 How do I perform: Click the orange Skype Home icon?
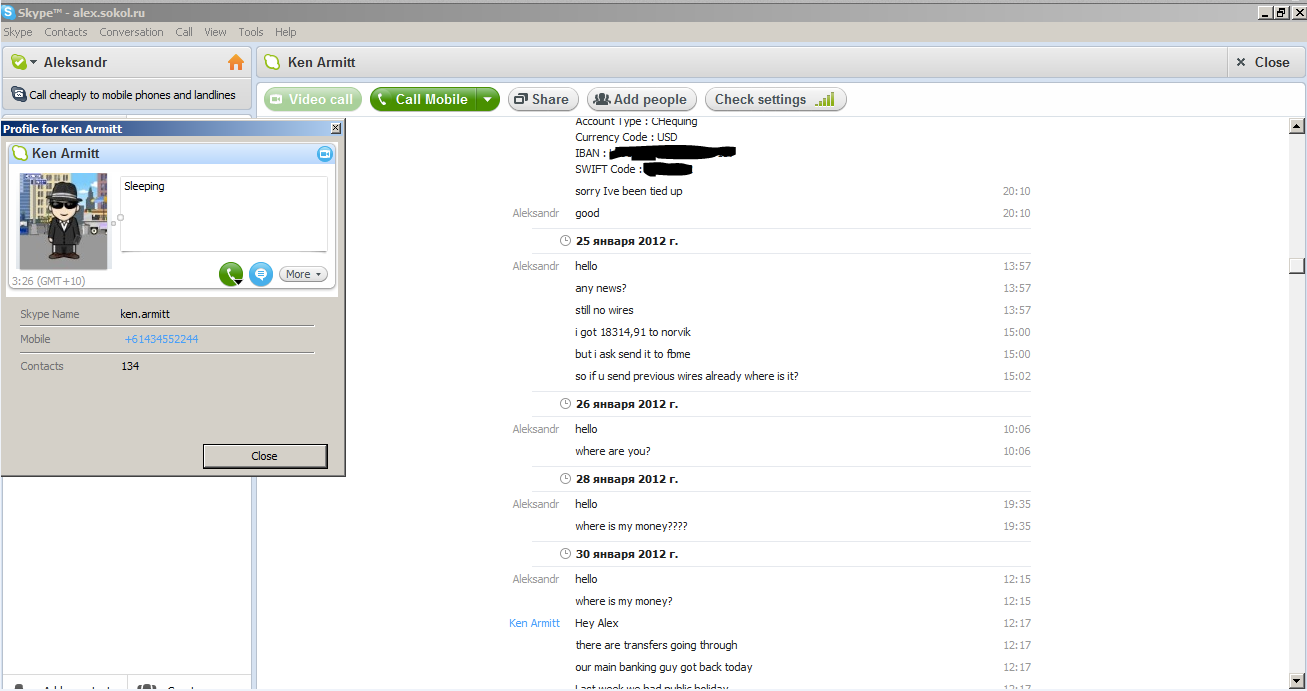tap(236, 62)
